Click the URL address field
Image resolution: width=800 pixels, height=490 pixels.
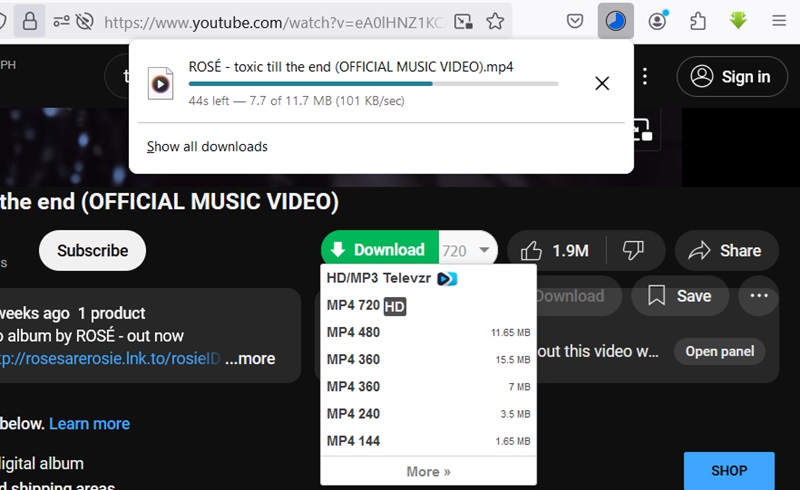[270, 21]
